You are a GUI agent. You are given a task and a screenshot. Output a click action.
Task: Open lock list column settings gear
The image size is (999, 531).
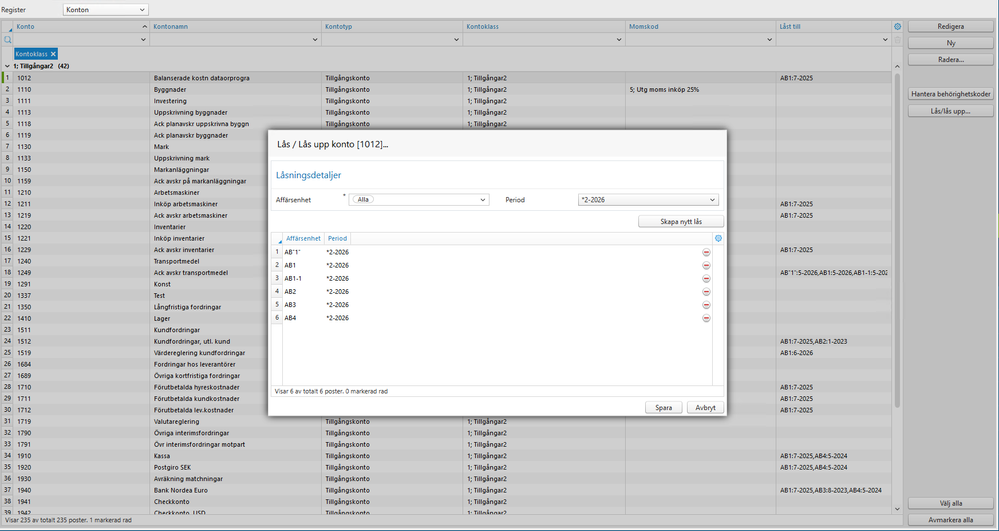(x=718, y=238)
